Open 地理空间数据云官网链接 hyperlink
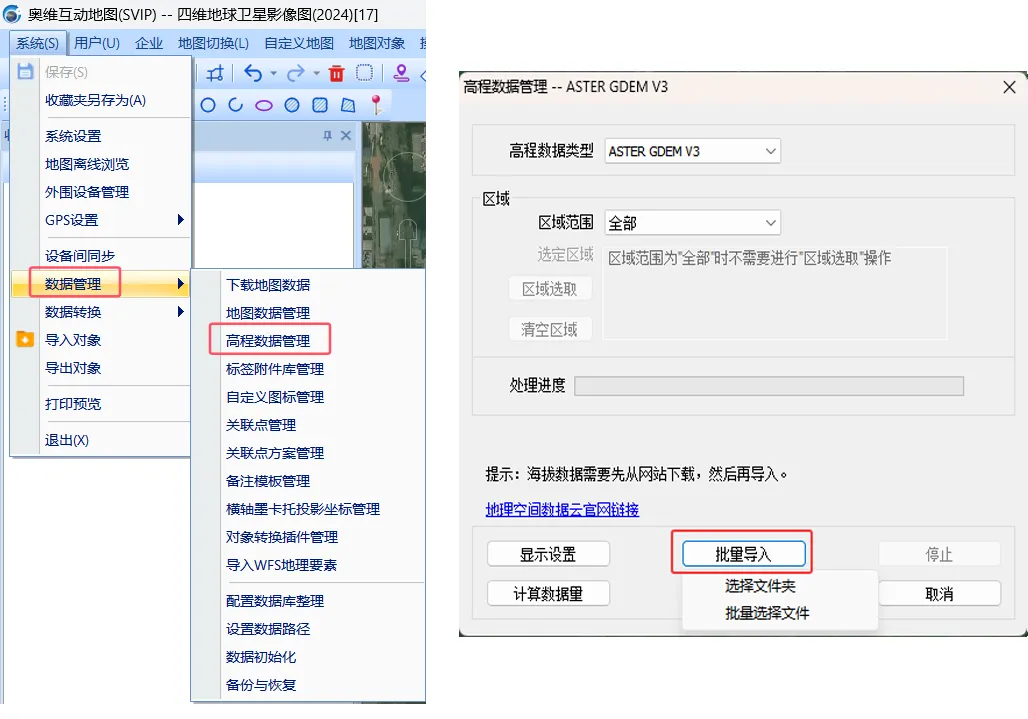The width and height of the screenshot is (1028, 719). [x=562, y=510]
